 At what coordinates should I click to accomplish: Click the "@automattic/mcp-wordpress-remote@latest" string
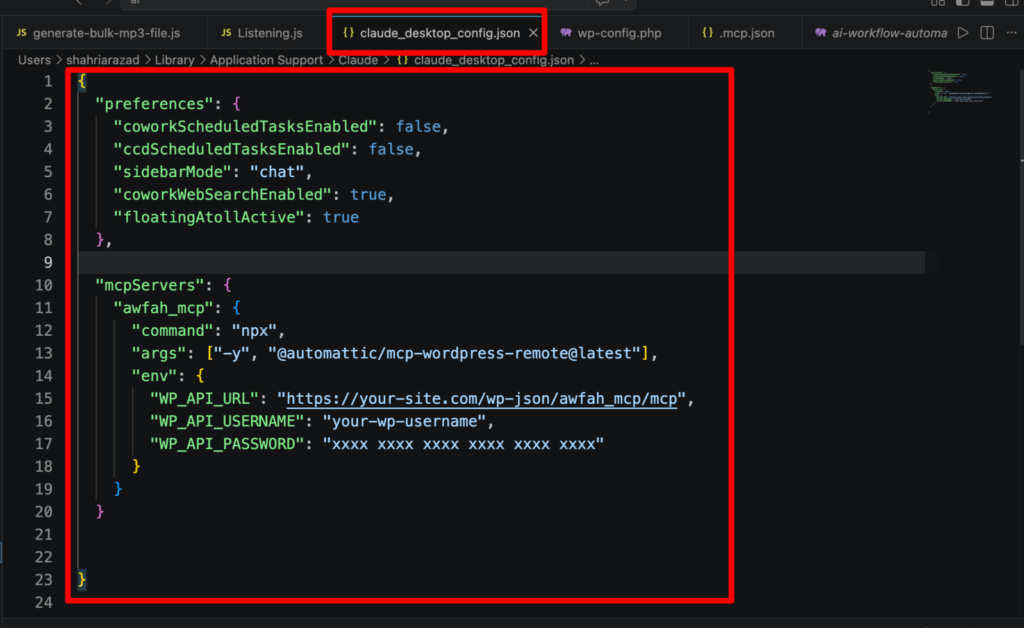pyautogui.click(x=454, y=353)
